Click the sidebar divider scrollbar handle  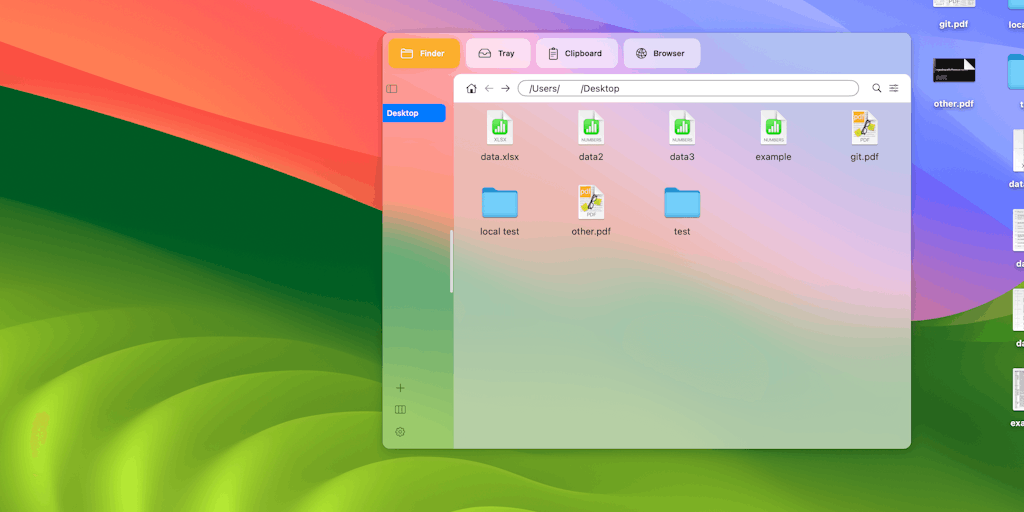[451, 261]
